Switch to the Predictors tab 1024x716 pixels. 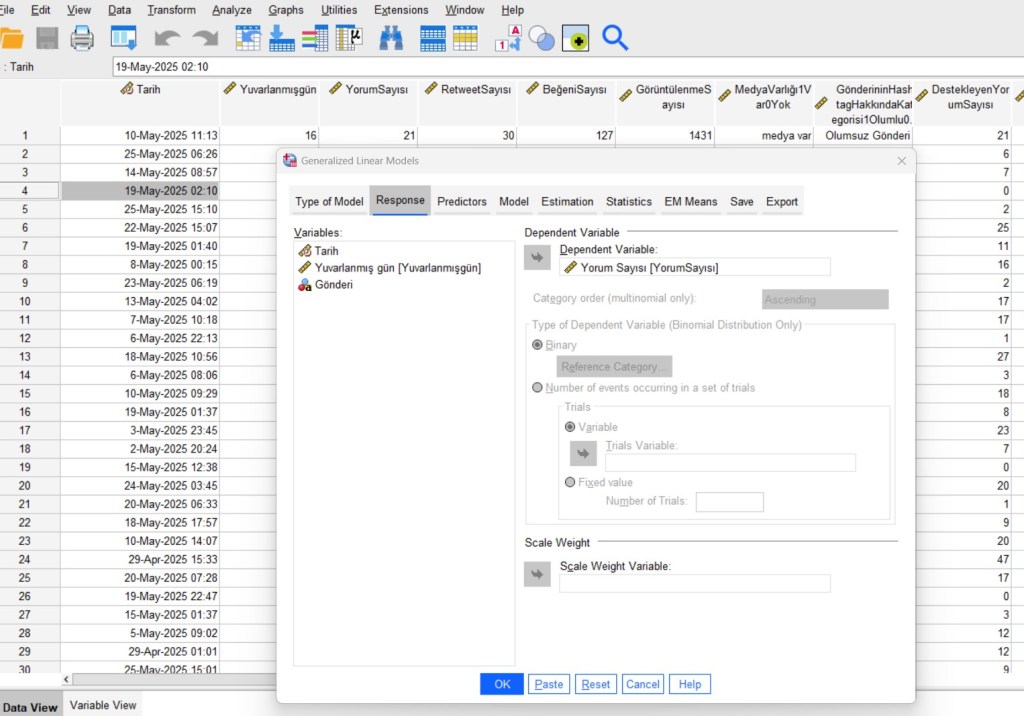[462, 201]
